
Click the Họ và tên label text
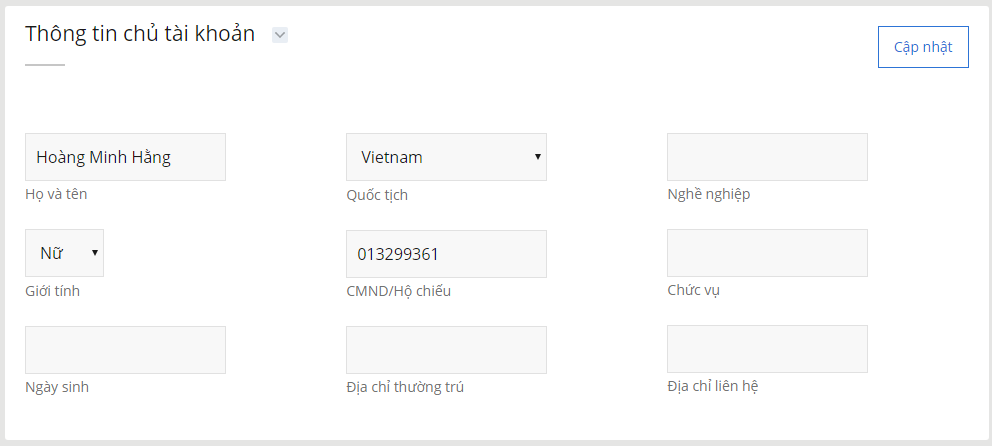click(x=56, y=194)
